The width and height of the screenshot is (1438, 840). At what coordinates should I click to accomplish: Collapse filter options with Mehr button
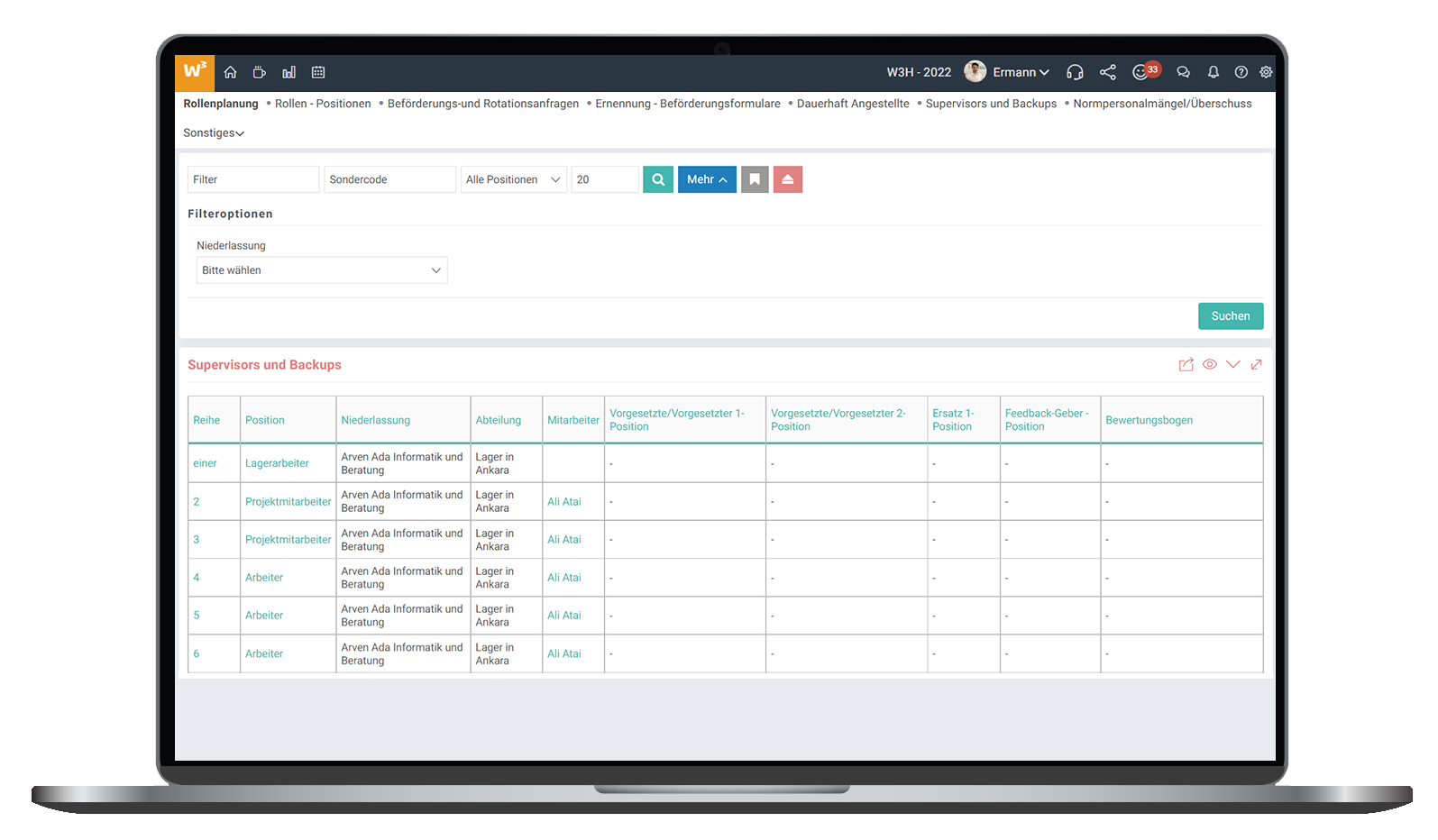(707, 179)
